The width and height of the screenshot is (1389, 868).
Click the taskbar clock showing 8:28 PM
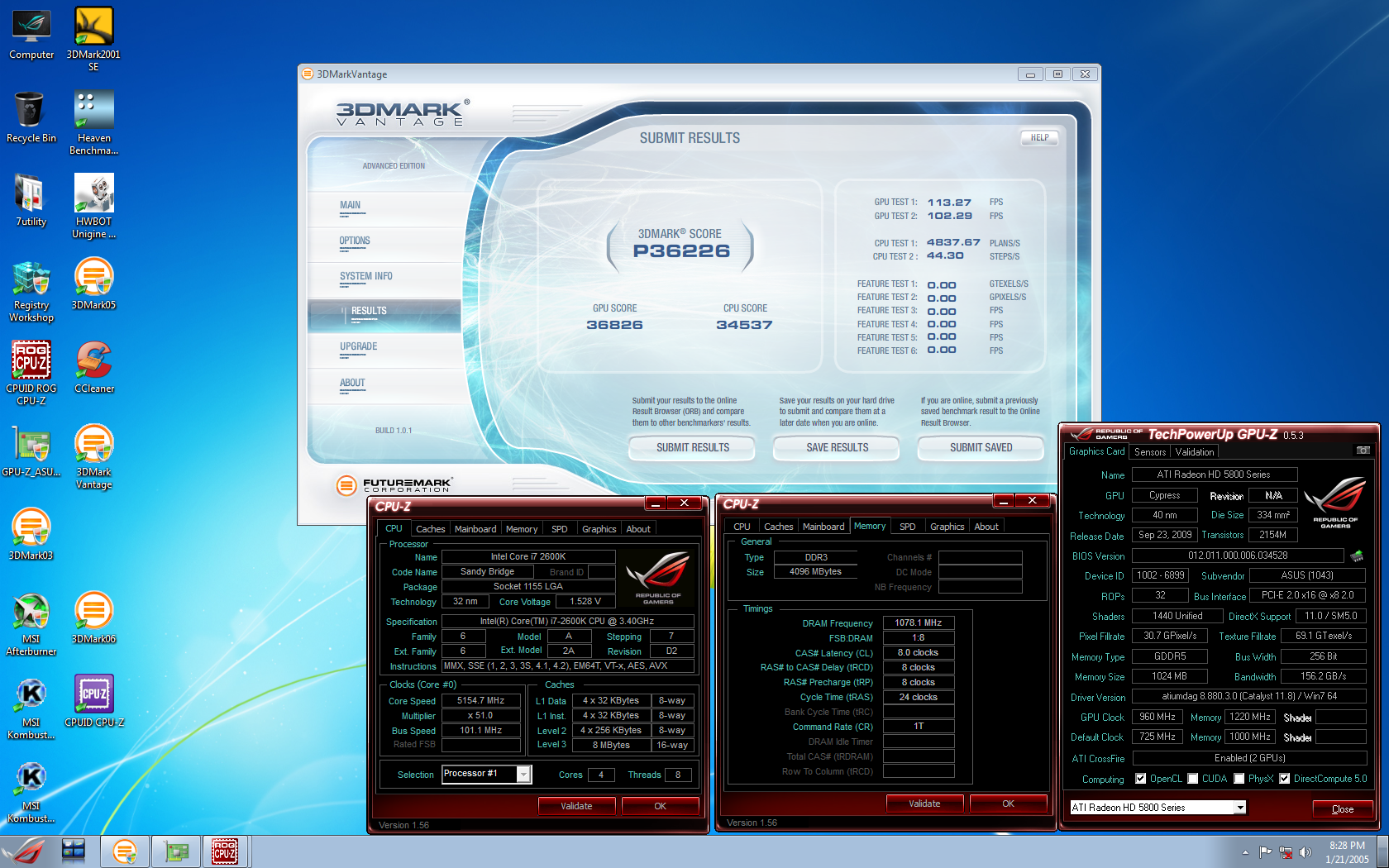(x=1347, y=852)
